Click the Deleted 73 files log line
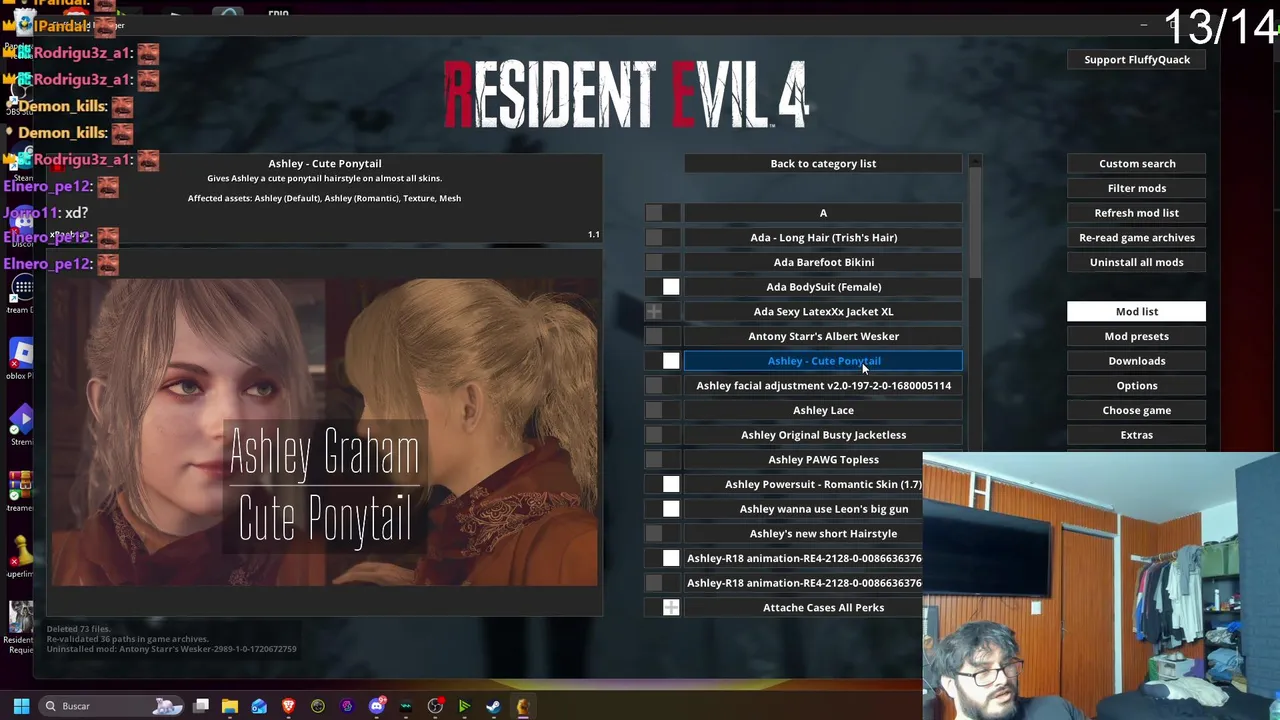This screenshot has width=1280, height=720. coord(78,629)
